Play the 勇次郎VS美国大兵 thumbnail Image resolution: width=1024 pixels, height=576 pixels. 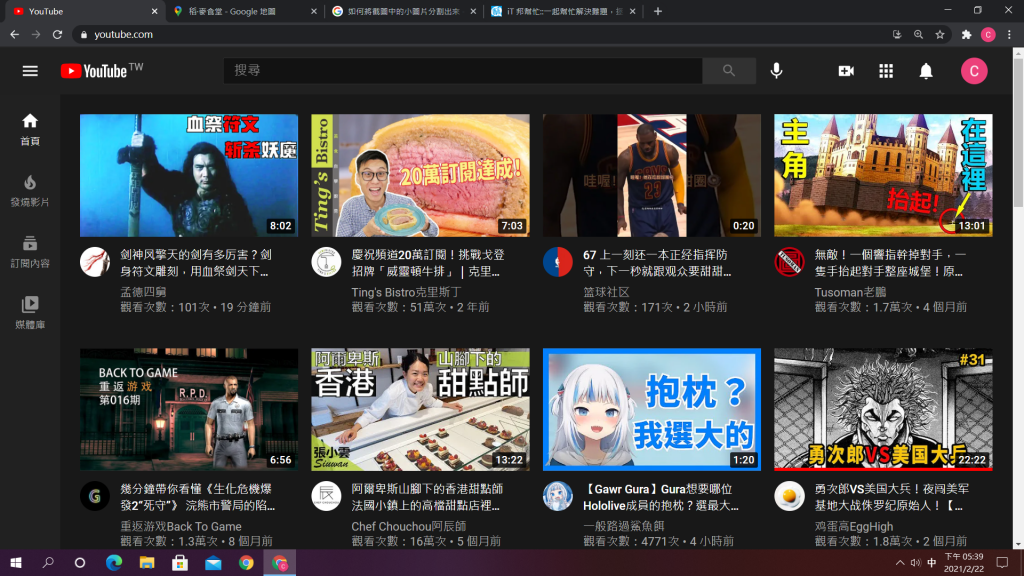tap(883, 409)
